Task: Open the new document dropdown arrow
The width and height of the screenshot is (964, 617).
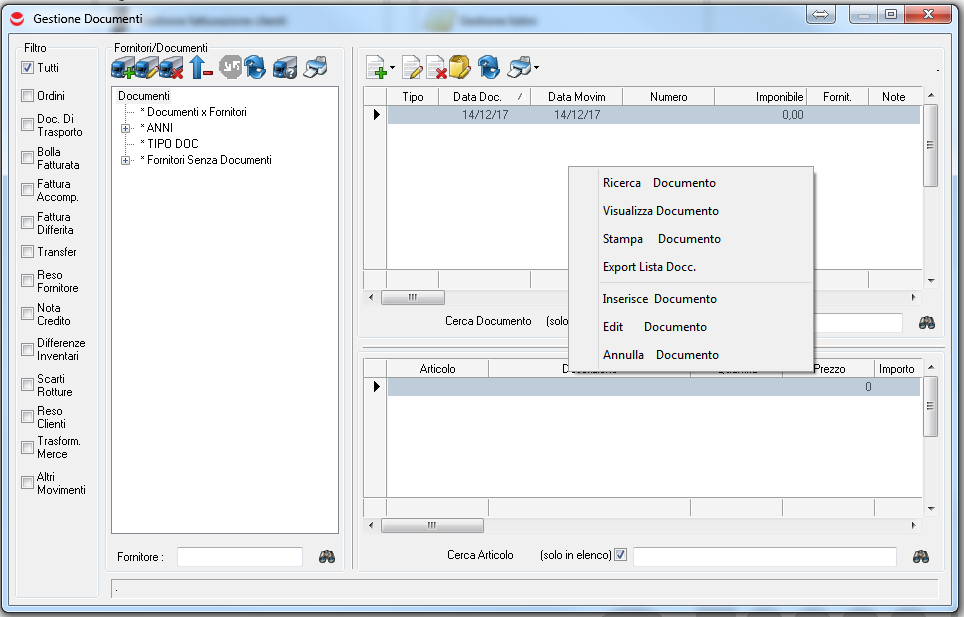Action: click(x=393, y=68)
